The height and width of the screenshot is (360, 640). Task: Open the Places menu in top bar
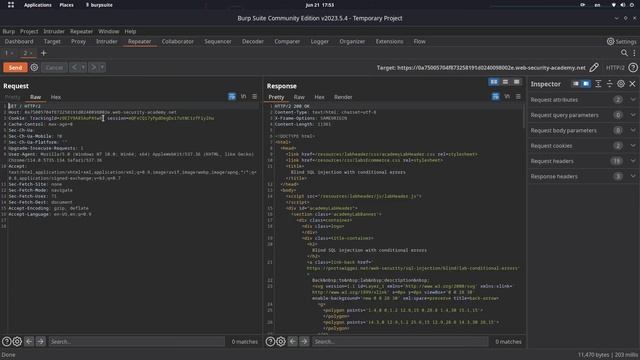tap(67, 5)
